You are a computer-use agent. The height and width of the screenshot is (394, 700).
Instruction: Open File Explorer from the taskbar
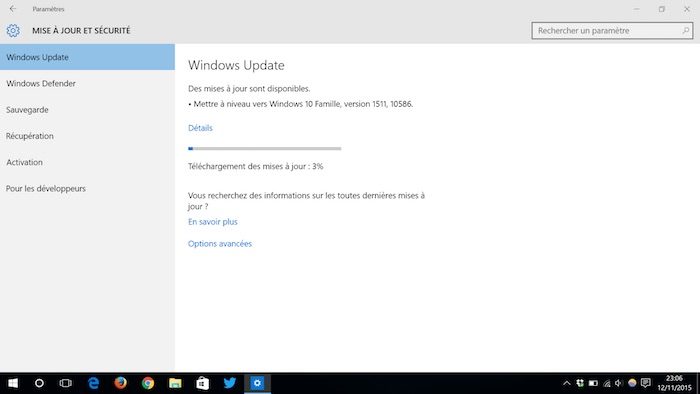tap(175, 383)
